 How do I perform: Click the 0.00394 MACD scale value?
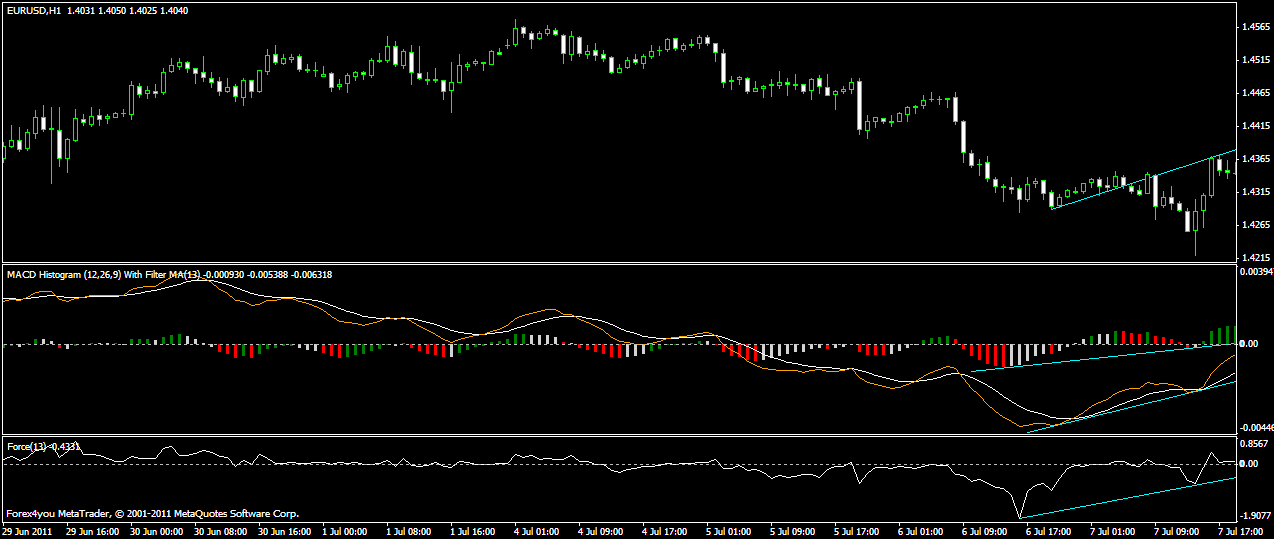coord(1254,272)
